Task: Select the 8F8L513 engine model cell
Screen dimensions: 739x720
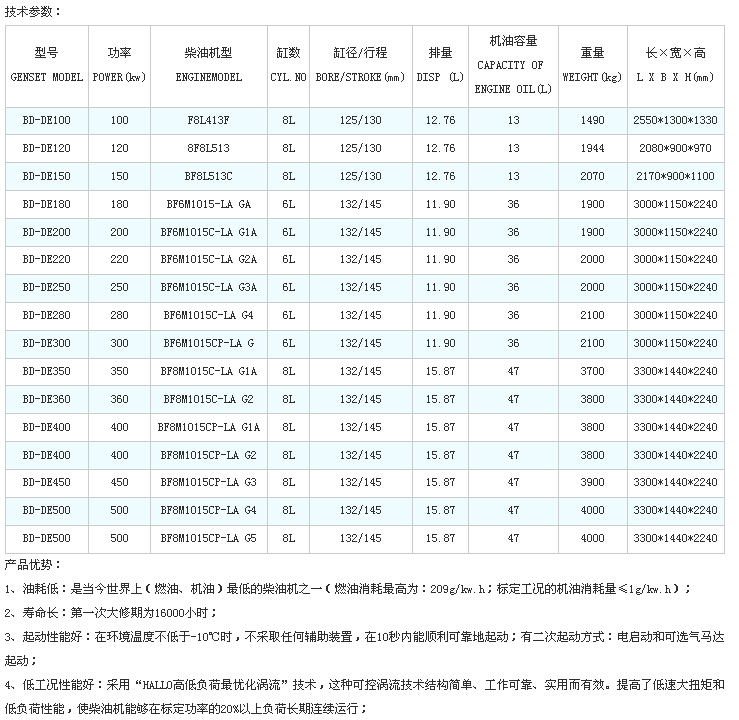Action: tap(208, 148)
